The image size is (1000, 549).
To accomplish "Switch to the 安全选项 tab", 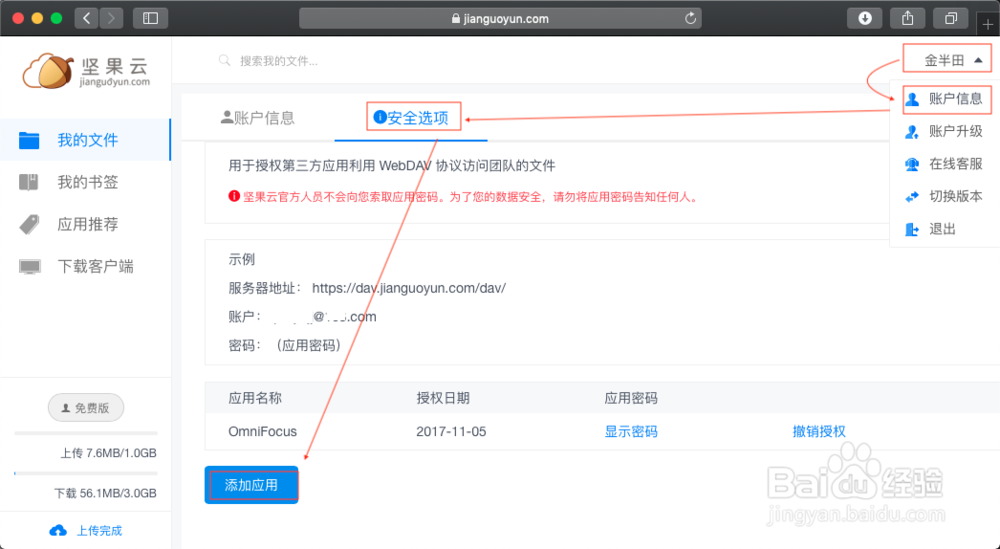I will pos(411,117).
